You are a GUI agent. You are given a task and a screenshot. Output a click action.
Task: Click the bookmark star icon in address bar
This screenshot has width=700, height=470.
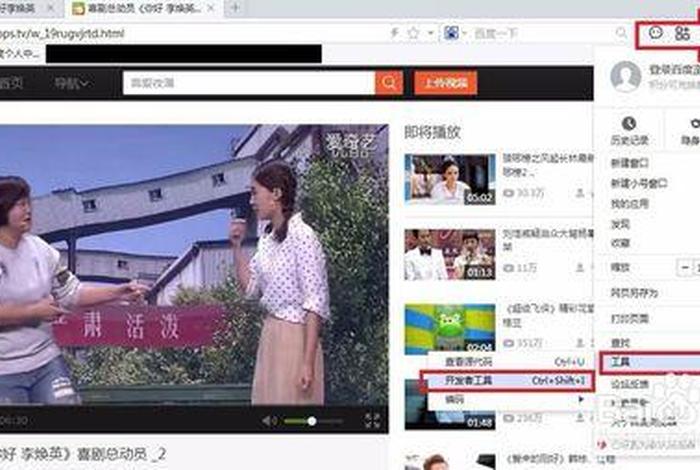413,33
